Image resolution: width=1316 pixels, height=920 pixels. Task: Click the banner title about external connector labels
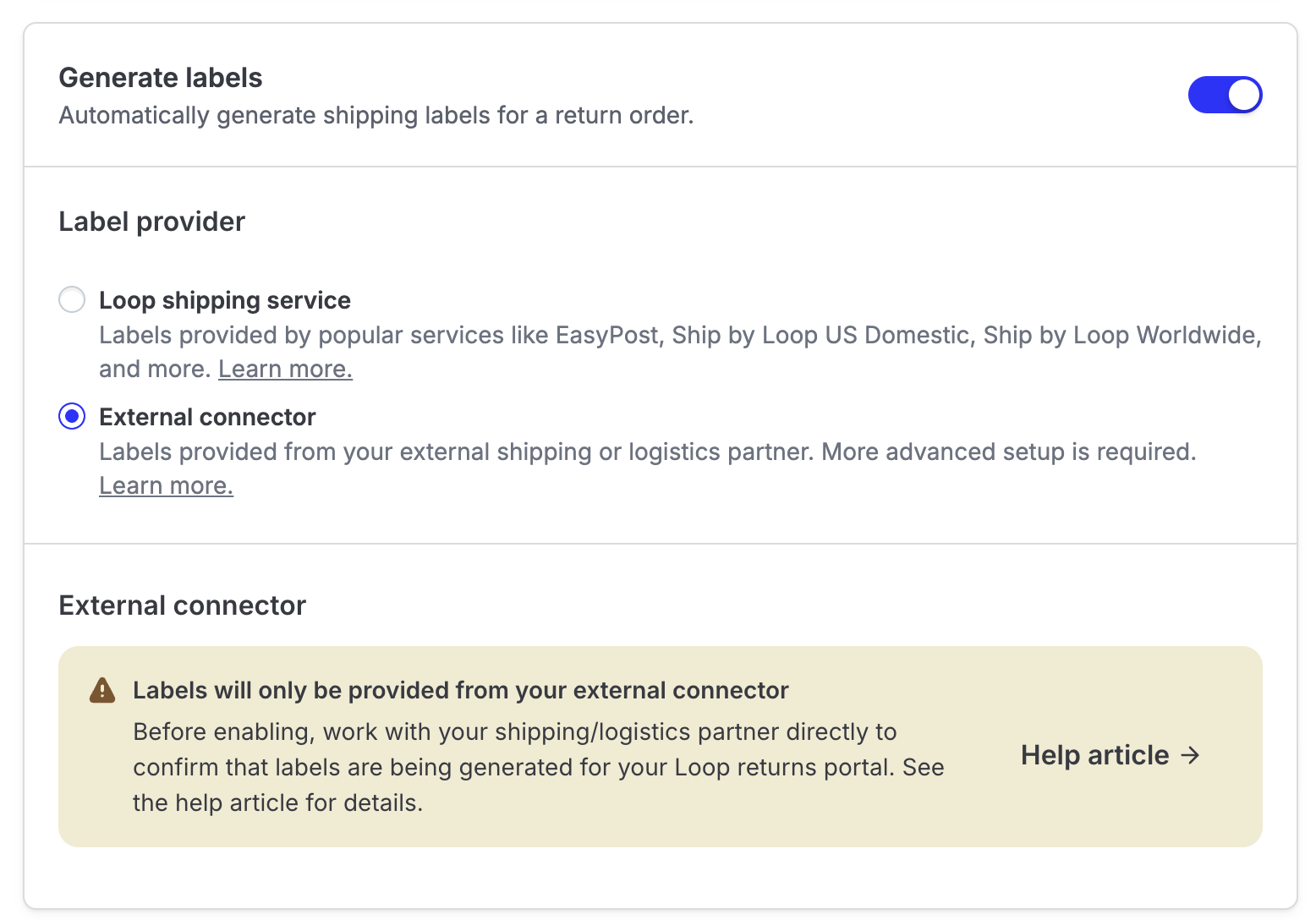point(461,690)
